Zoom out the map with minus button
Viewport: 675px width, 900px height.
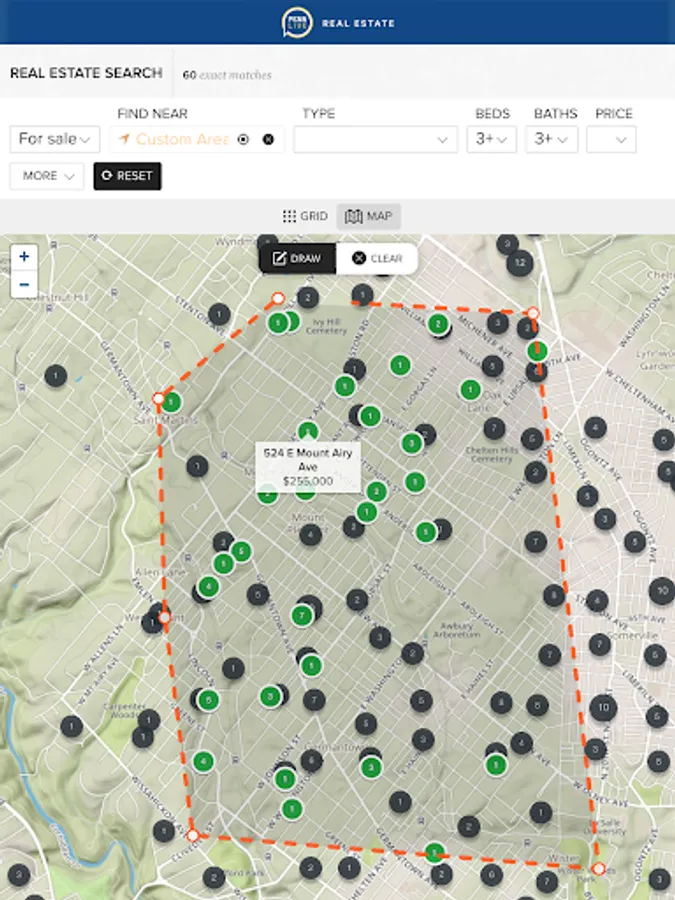(24, 284)
